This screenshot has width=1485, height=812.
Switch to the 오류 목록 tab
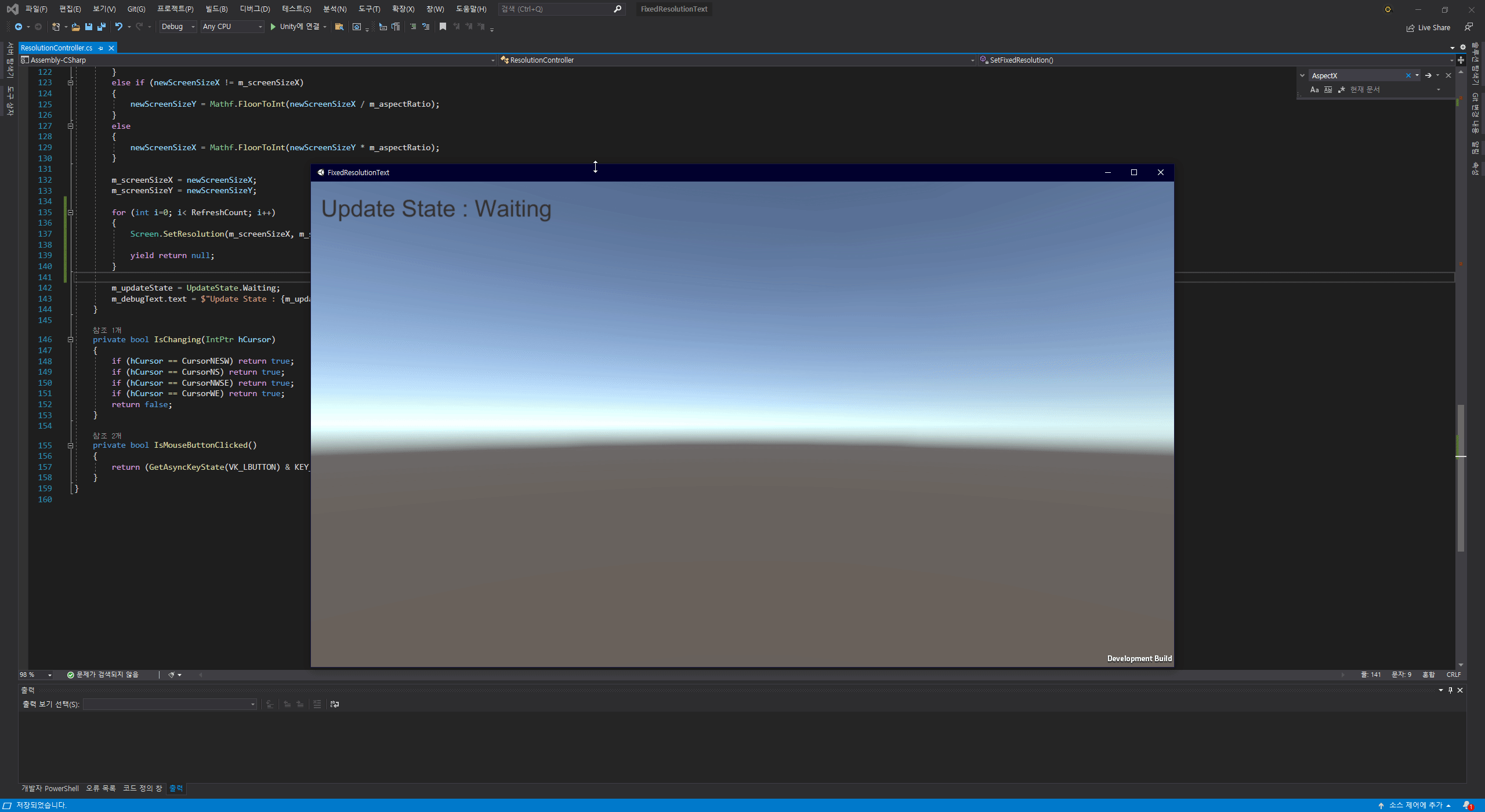click(x=100, y=788)
